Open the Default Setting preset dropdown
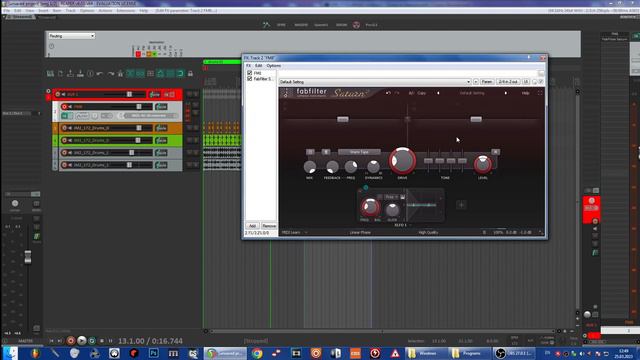The width and height of the screenshot is (640, 360). click(375, 82)
